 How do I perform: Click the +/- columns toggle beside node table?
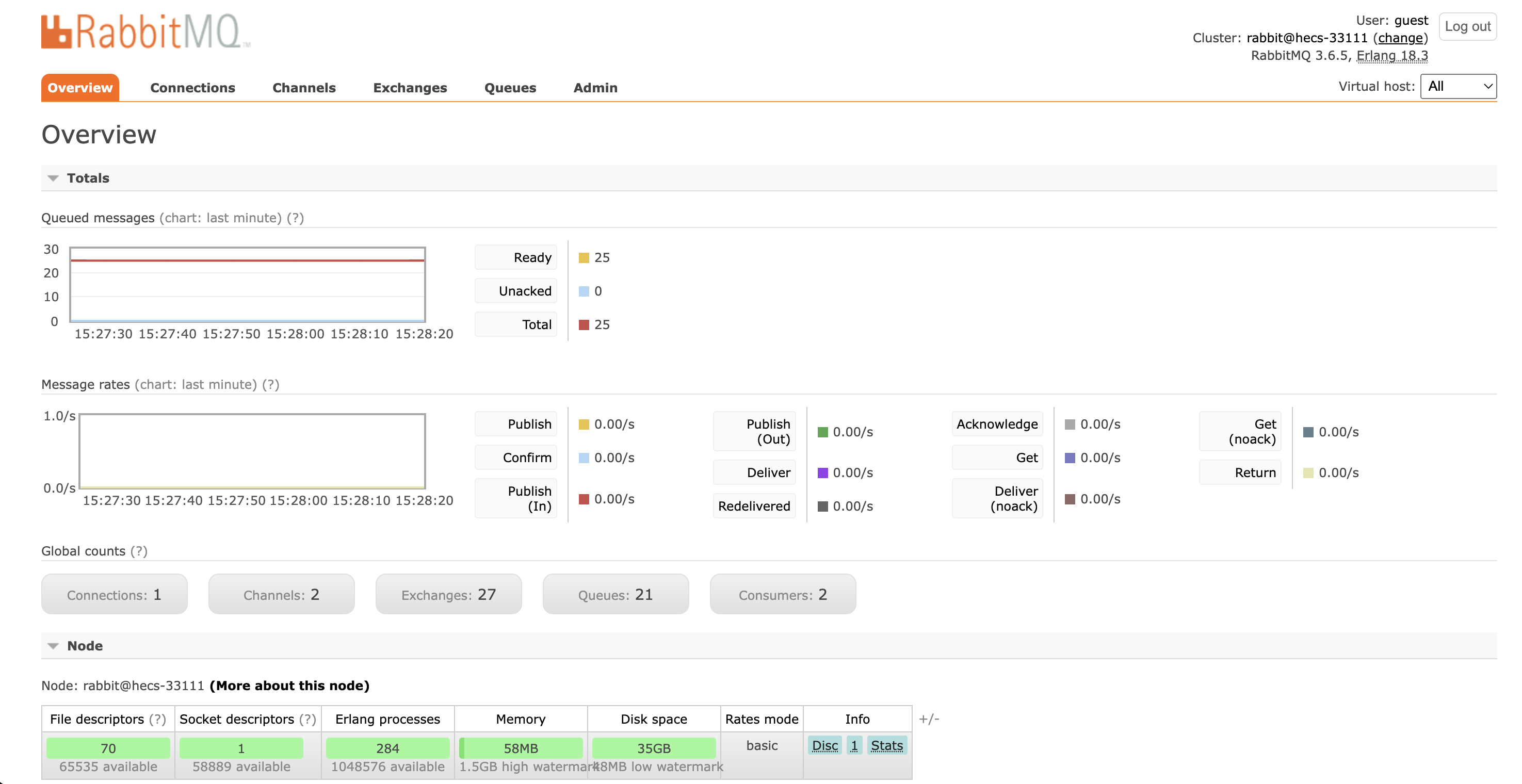pyautogui.click(x=929, y=719)
